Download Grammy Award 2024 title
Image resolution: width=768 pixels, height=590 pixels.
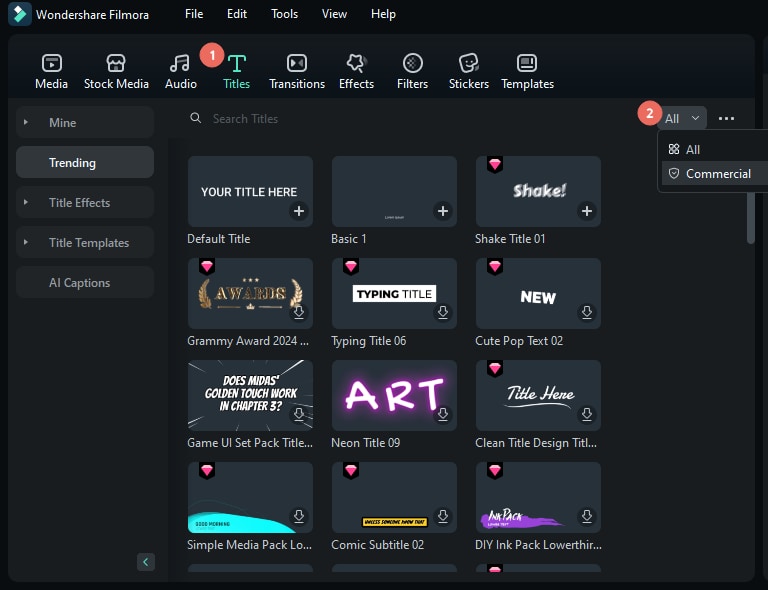click(x=299, y=312)
